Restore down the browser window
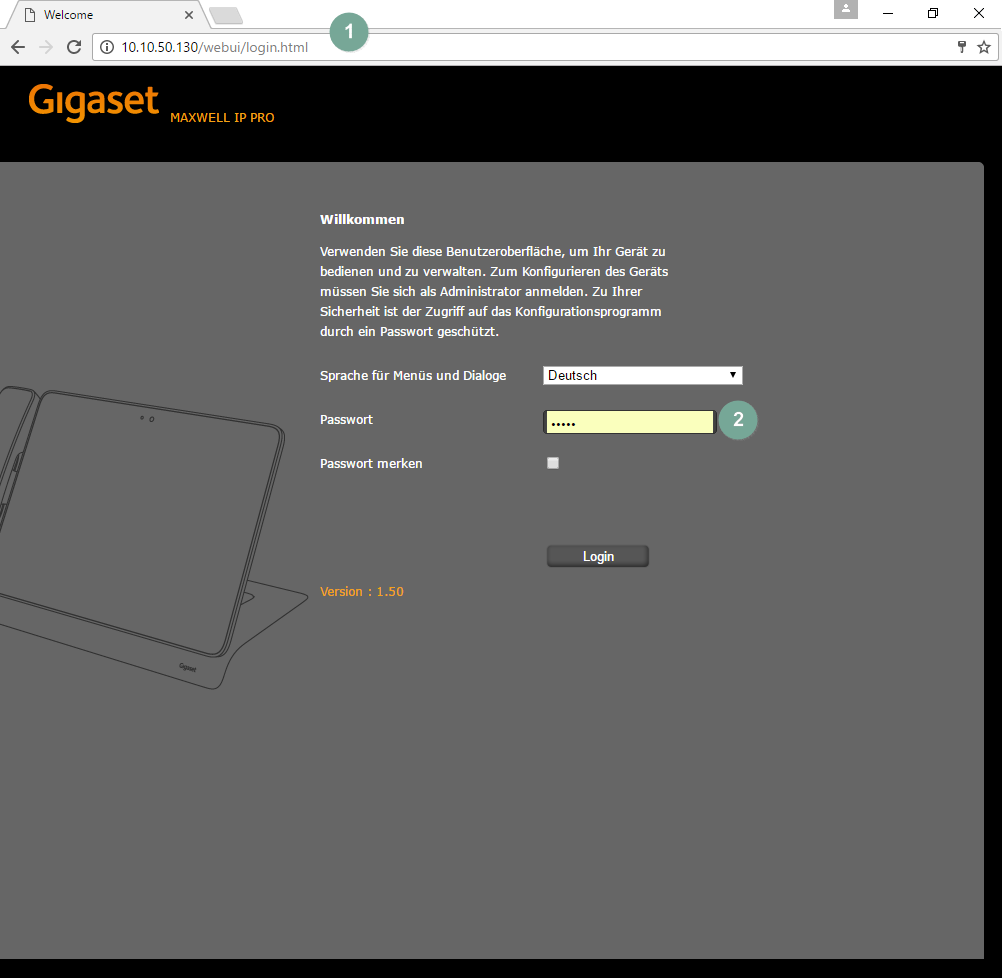The image size is (1002, 978). click(x=933, y=13)
